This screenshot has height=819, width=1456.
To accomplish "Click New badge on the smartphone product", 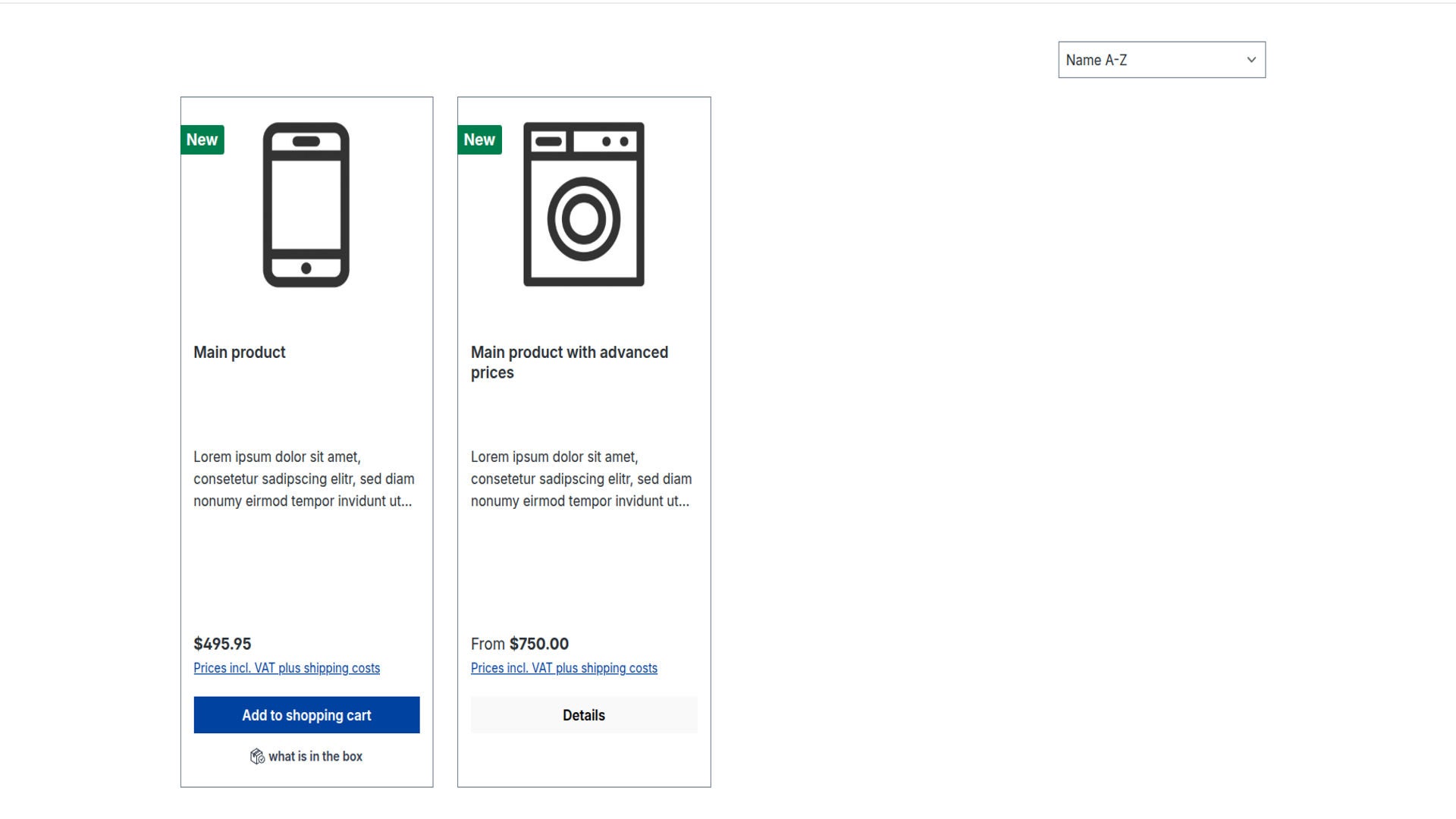I will [x=202, y=140].
